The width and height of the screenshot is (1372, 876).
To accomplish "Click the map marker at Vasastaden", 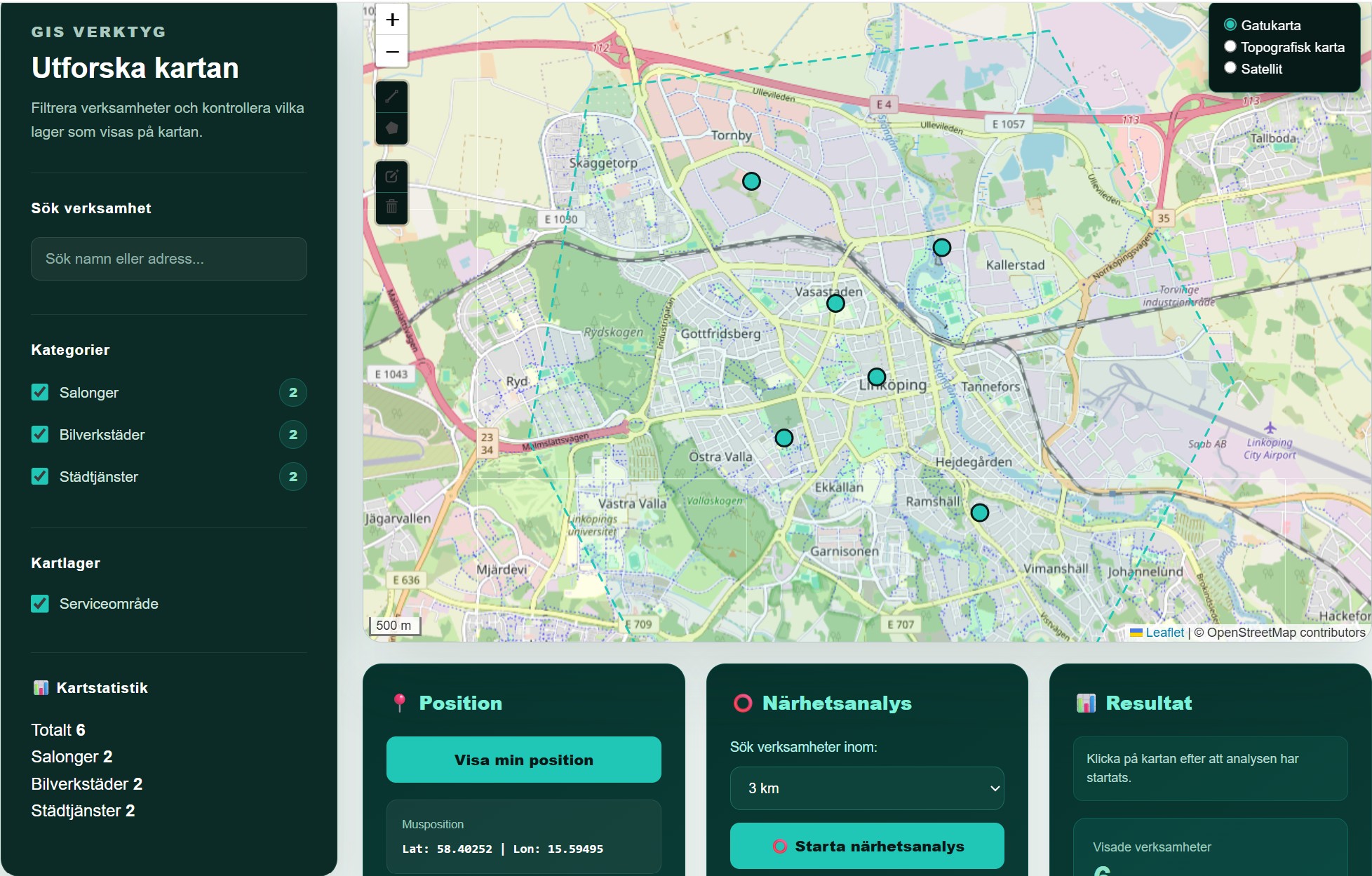I will coord(835,304).
